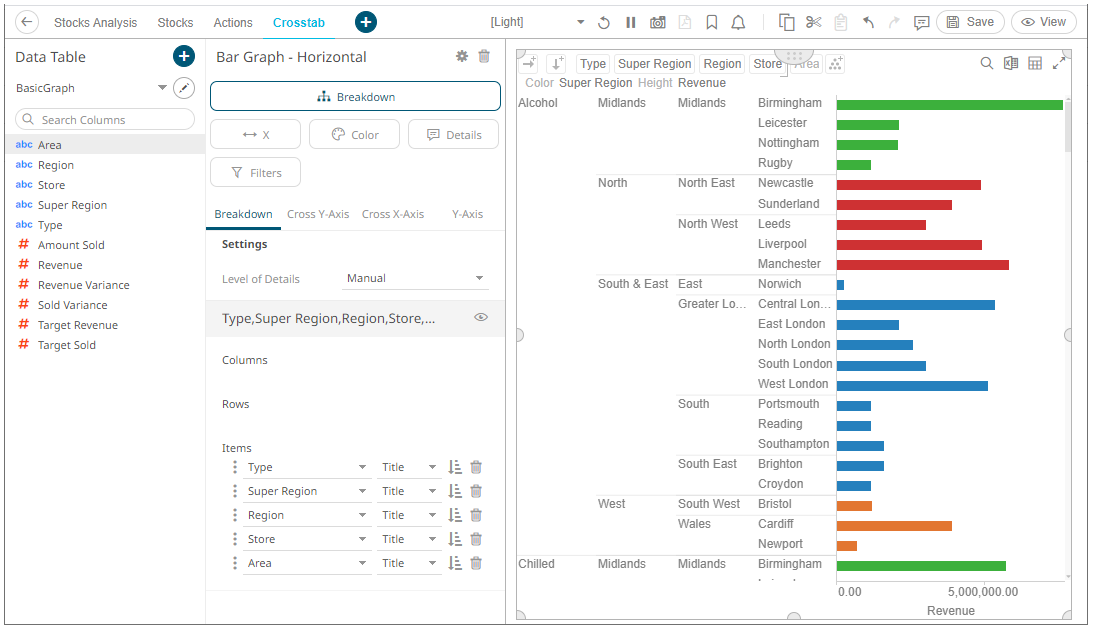Pause data updates in the toolbar

click(631, 22)
